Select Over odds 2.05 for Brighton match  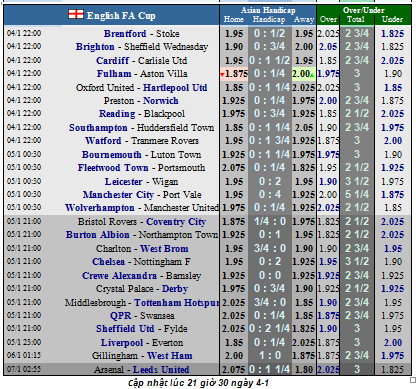[328, 47]
